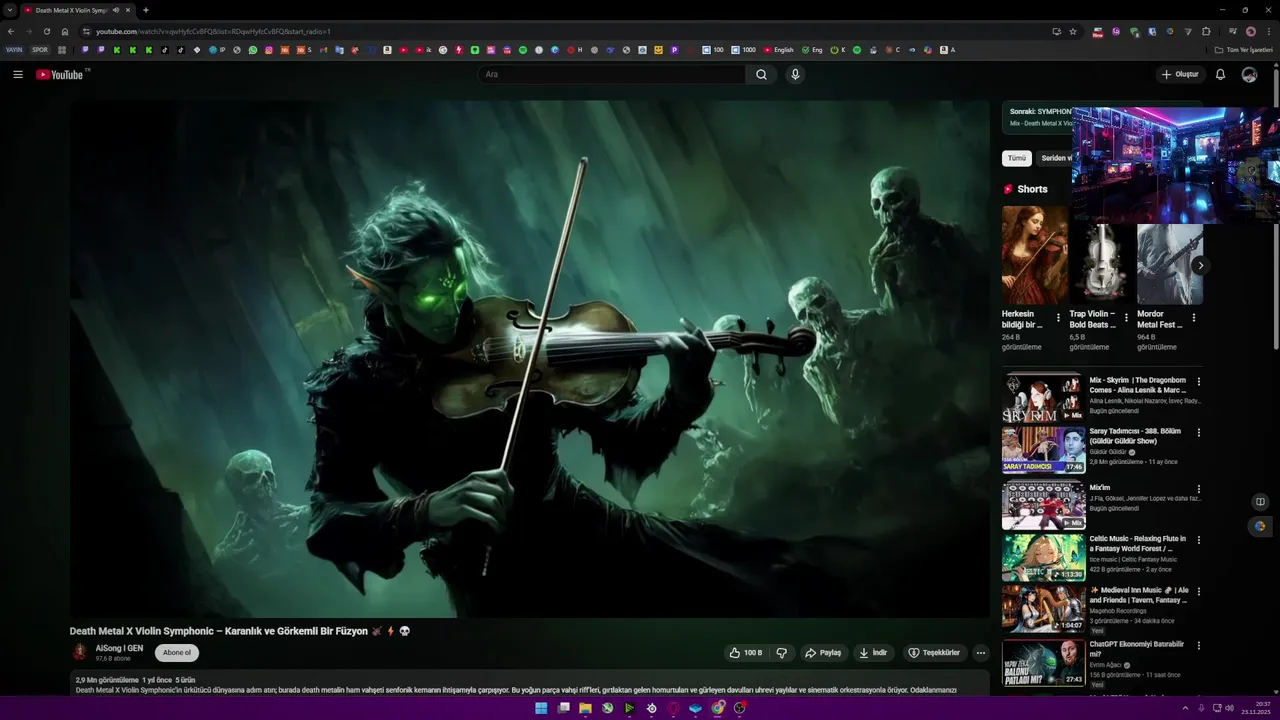
Task: Open a new browser tab
Action: [146, 10]
